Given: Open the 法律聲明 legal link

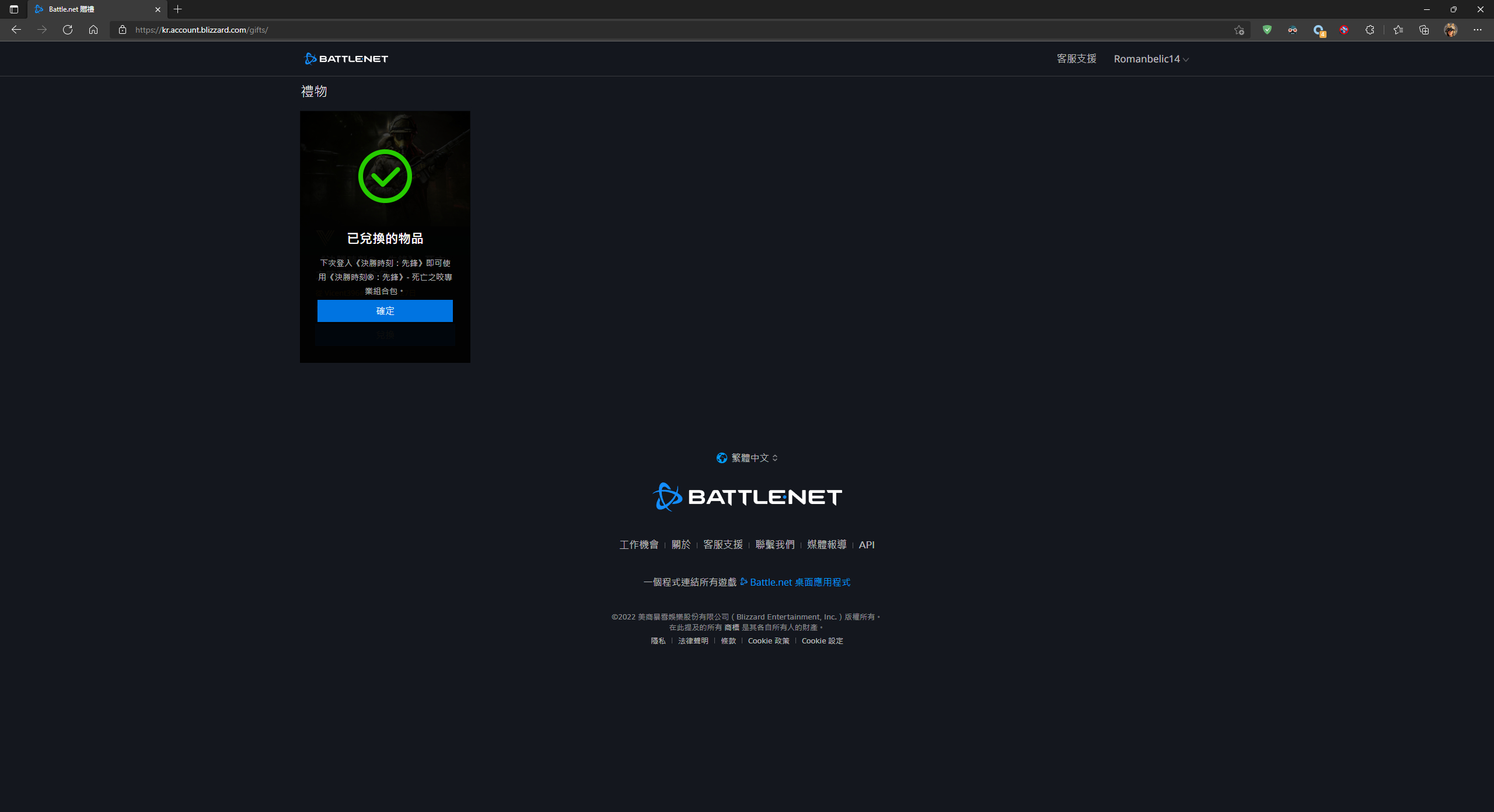Looking at the screenshot, I should pos(693,641).
